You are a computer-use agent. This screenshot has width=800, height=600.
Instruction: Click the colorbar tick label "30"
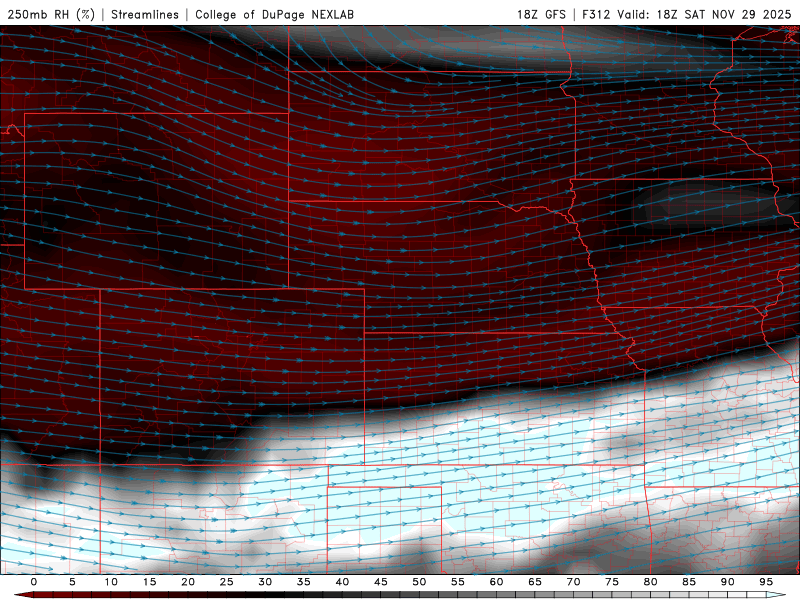[x=265, y=582]
